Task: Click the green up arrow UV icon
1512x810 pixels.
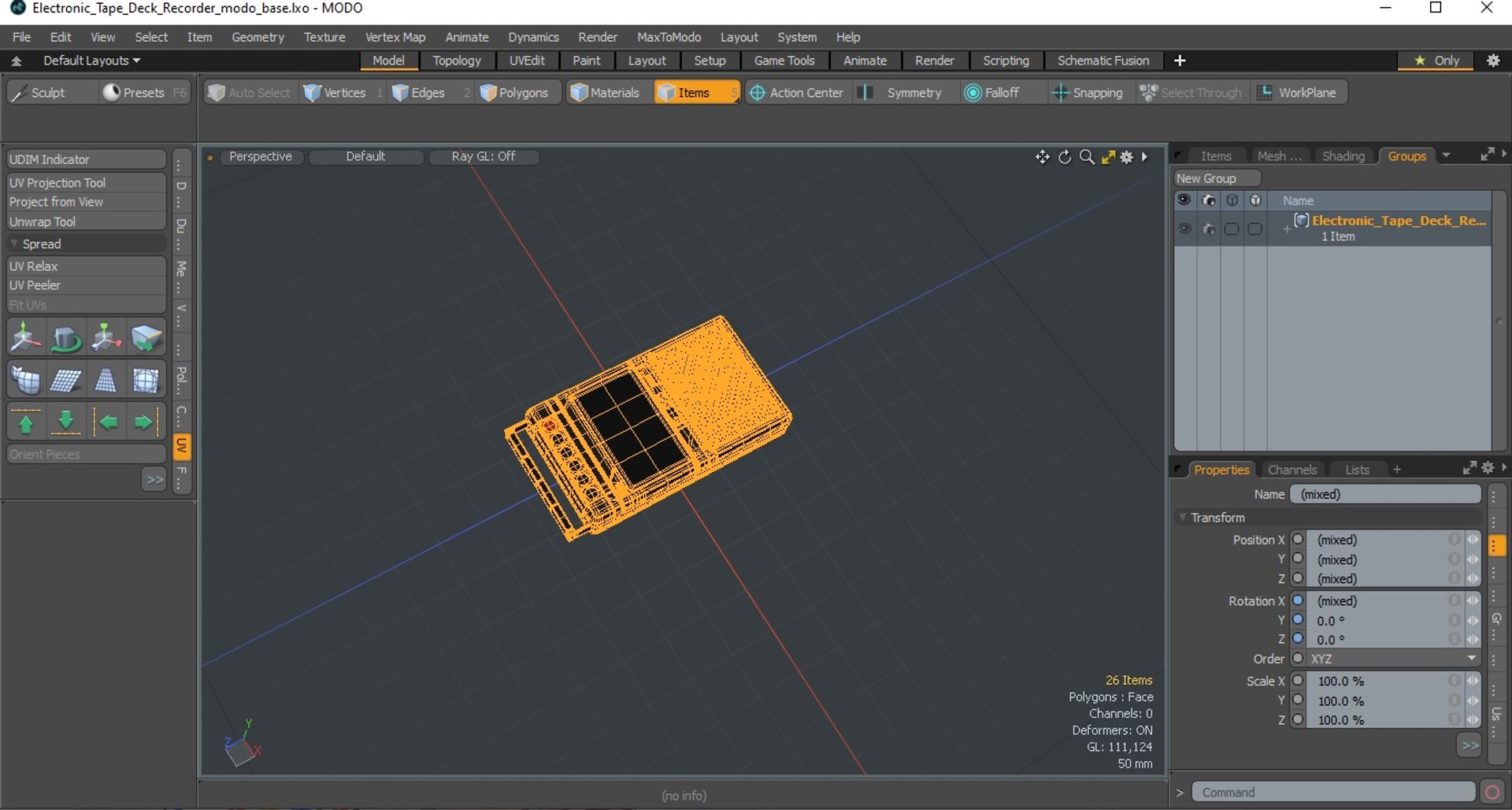Action: click(x=26, y=422)
